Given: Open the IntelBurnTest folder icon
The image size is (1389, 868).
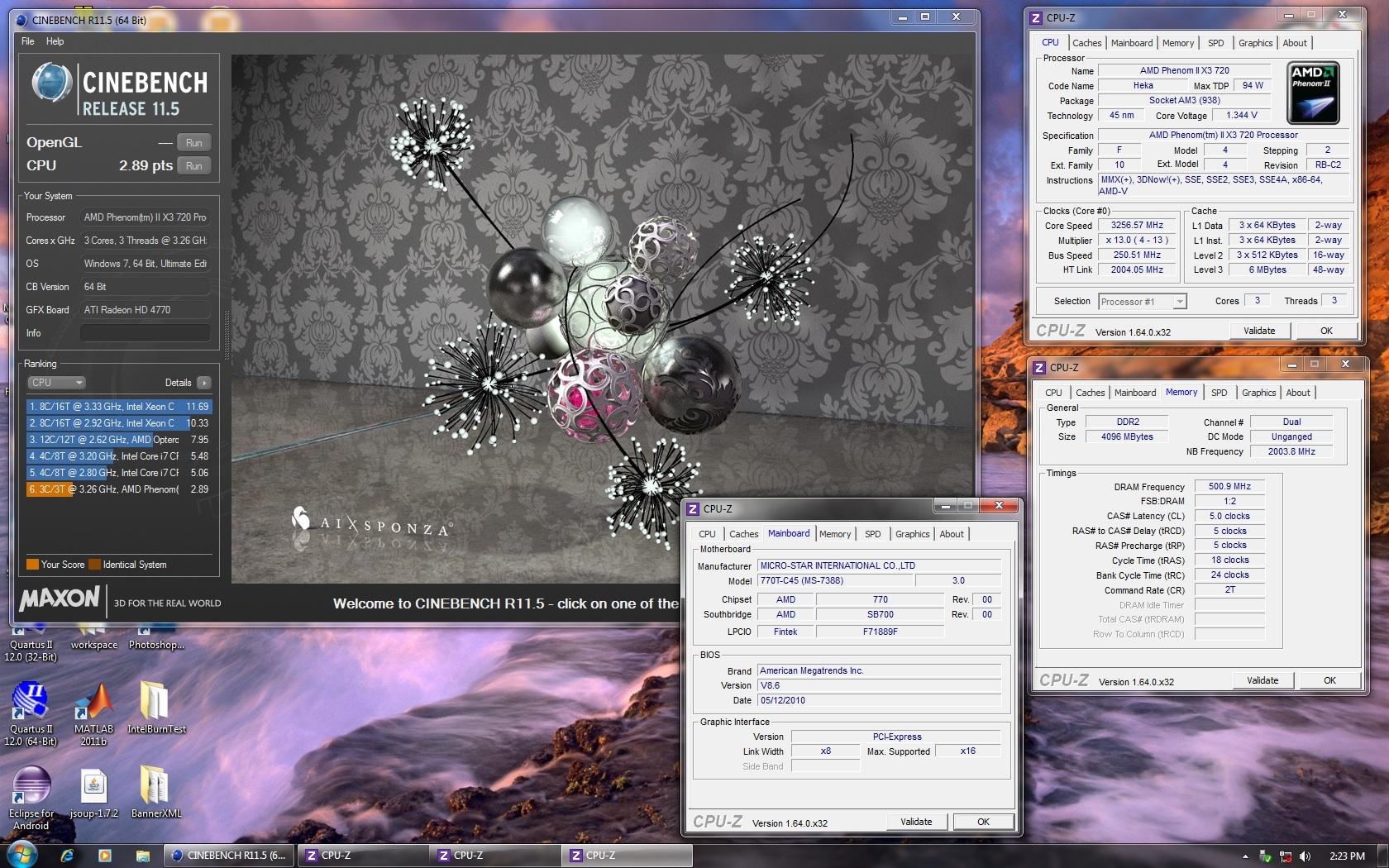Looking at the screenshot, I should 156,708.
